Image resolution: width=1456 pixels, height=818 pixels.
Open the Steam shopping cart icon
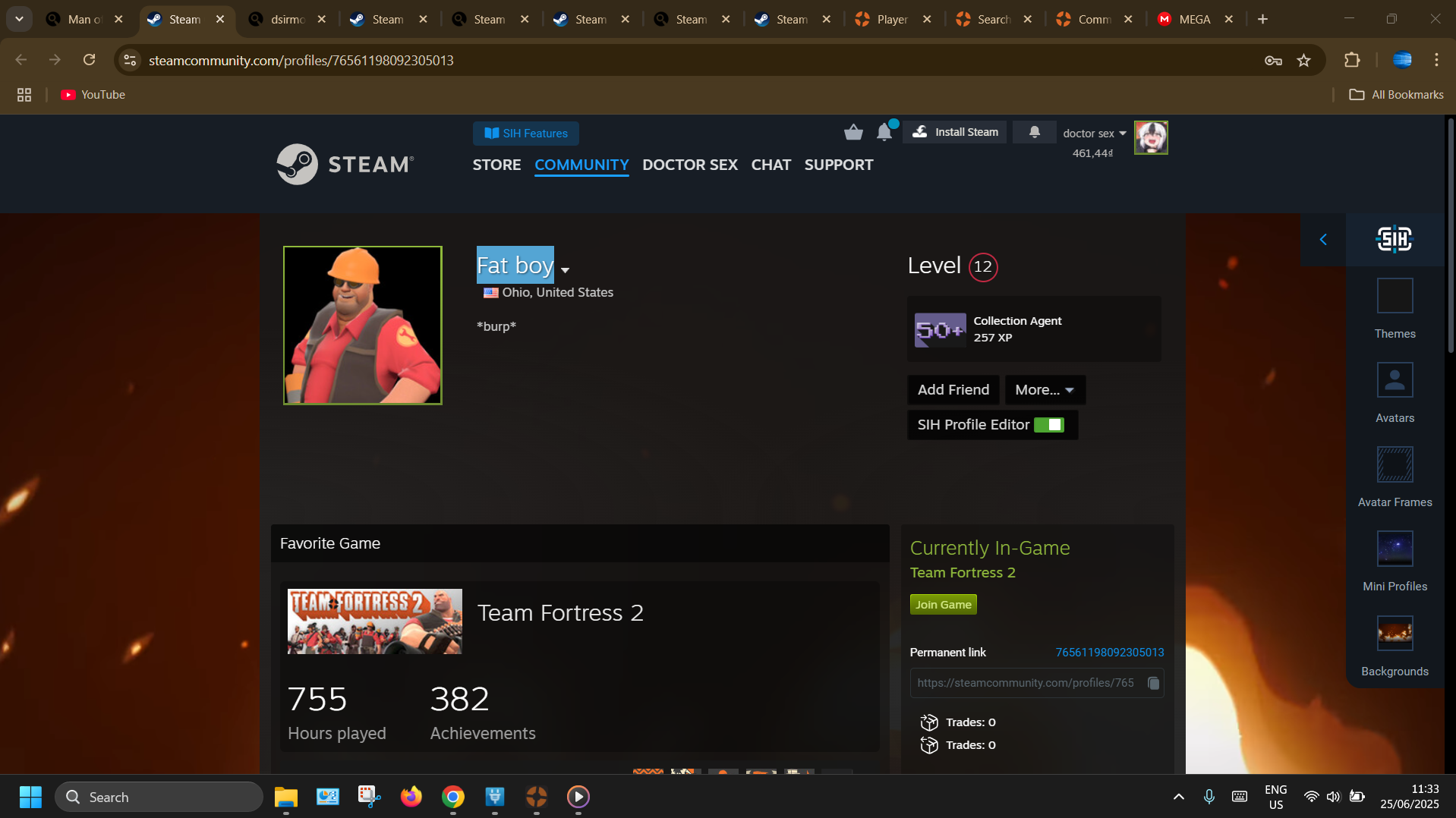tap(853, 133)
